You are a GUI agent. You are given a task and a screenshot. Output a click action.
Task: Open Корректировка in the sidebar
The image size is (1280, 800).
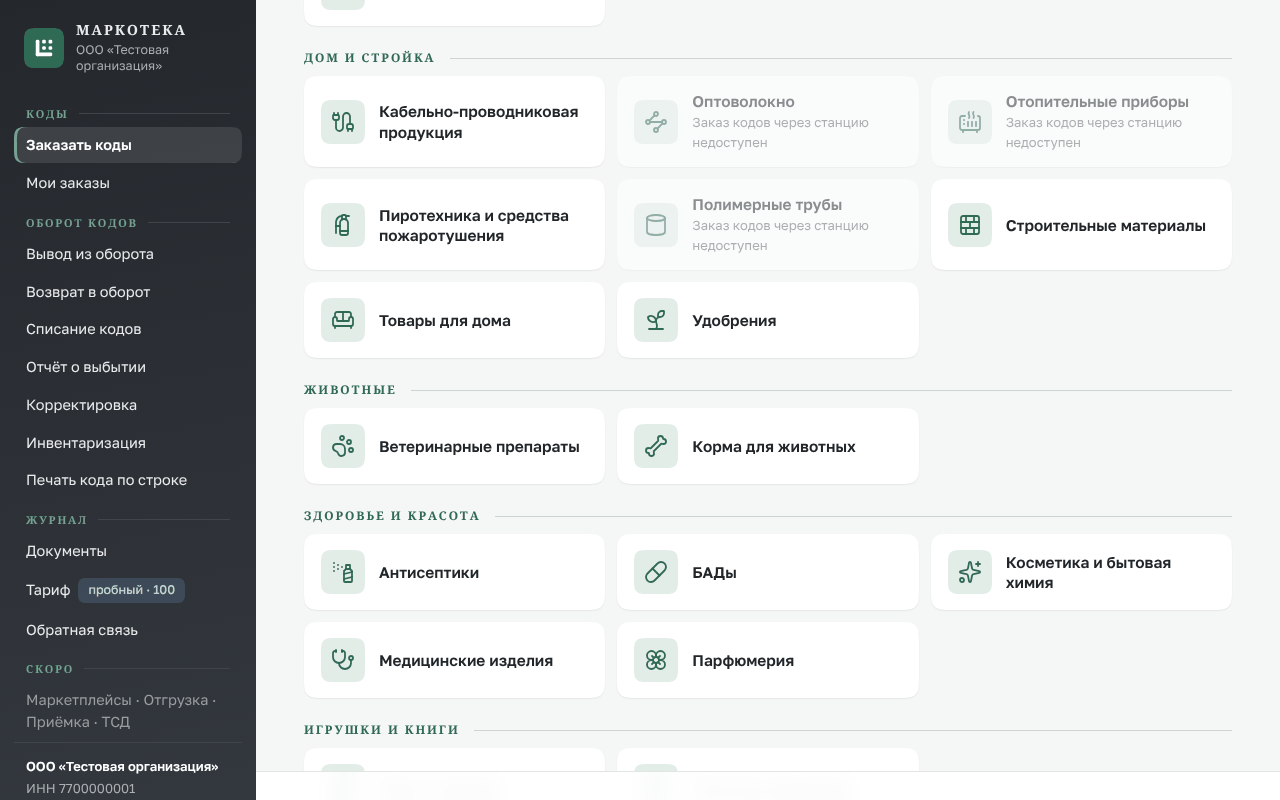(x=128, y=405)
